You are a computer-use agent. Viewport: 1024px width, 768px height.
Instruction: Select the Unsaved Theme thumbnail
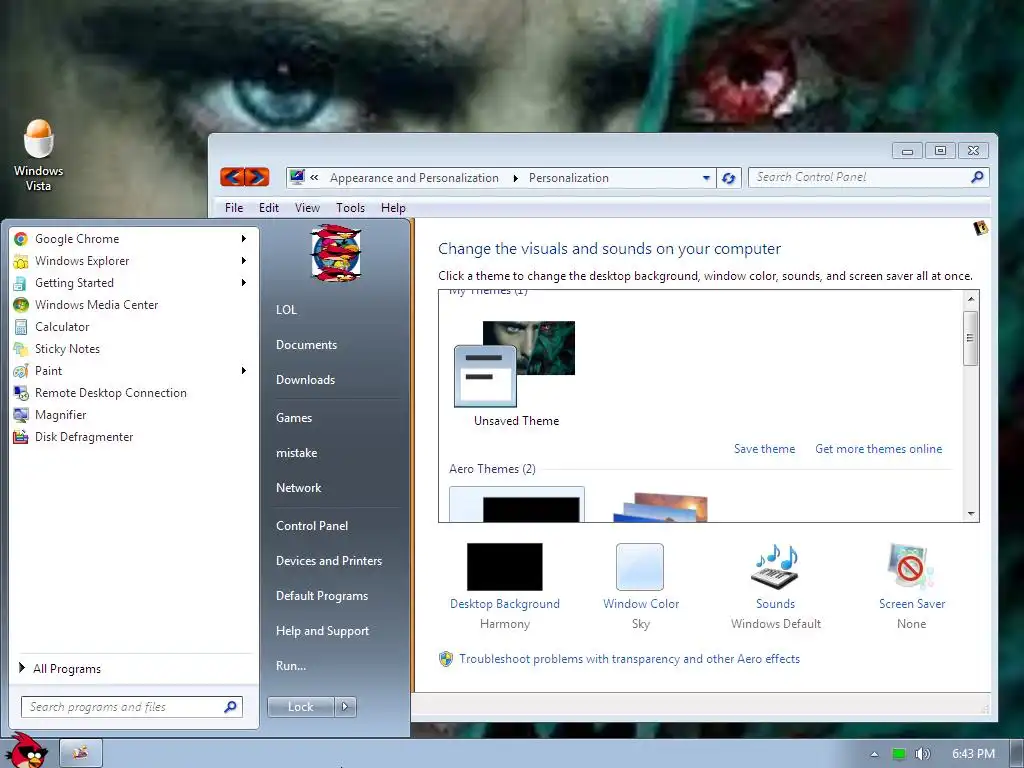[x=515, y=364]
